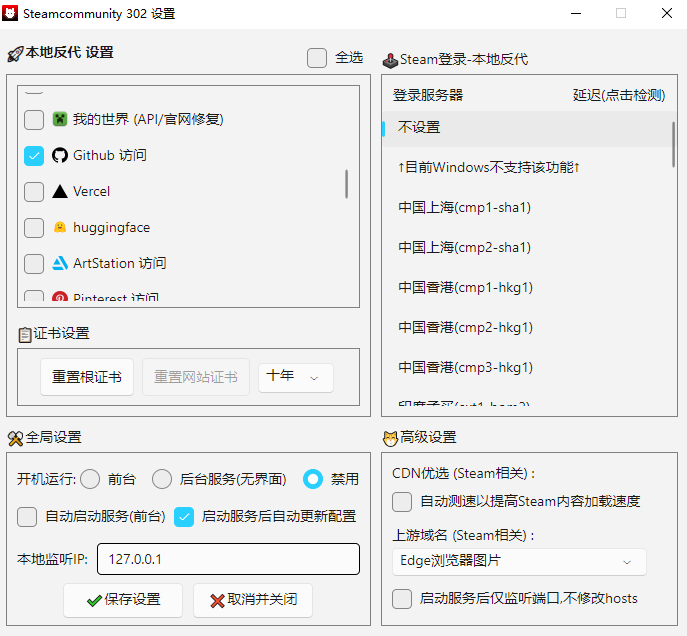
Task: Click the ArtStation logo icon
Action: click(x=60, y=263)
